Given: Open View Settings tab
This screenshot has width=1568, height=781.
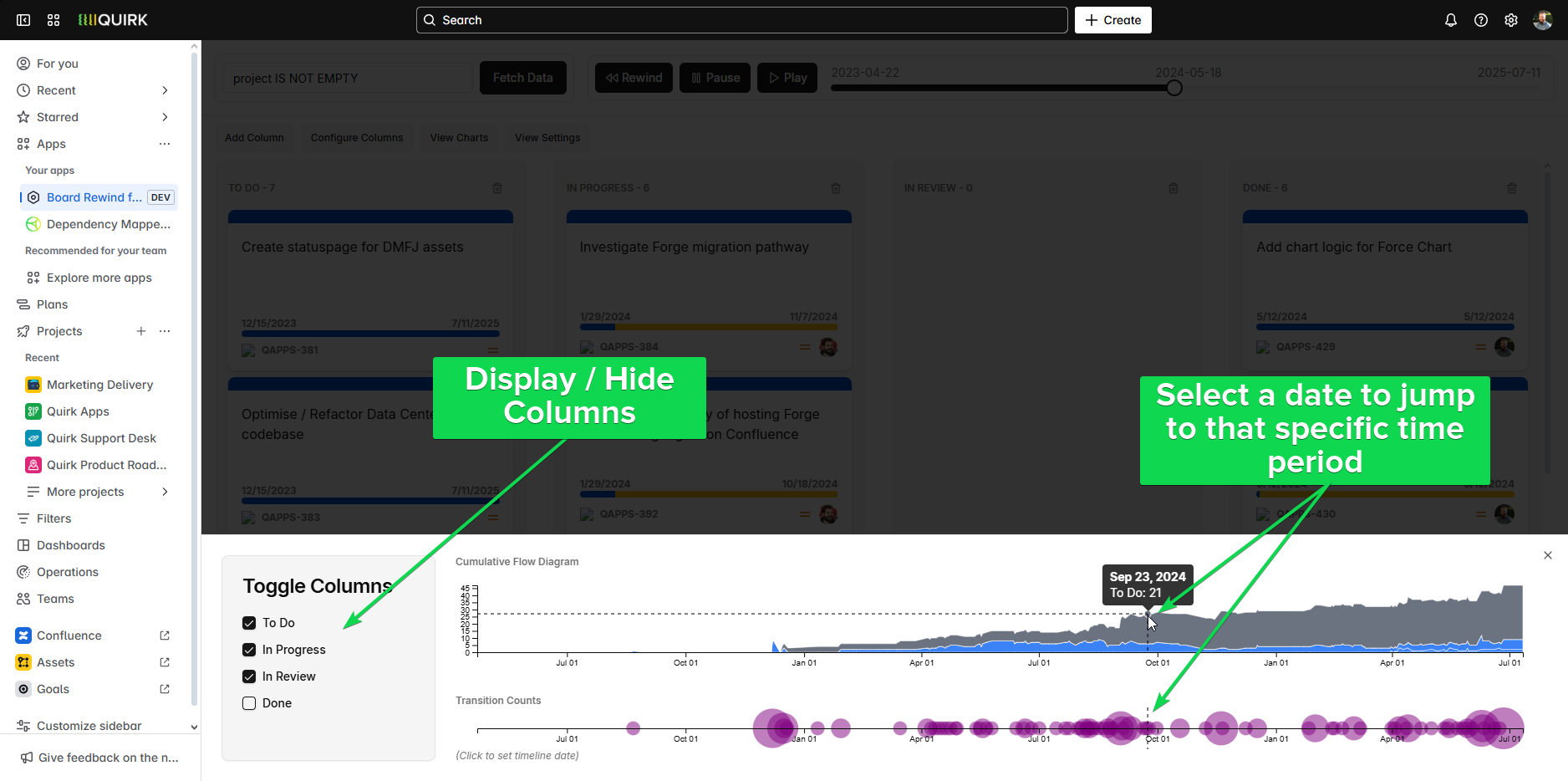Looking at the screenshot, I should tap(547, 138).
